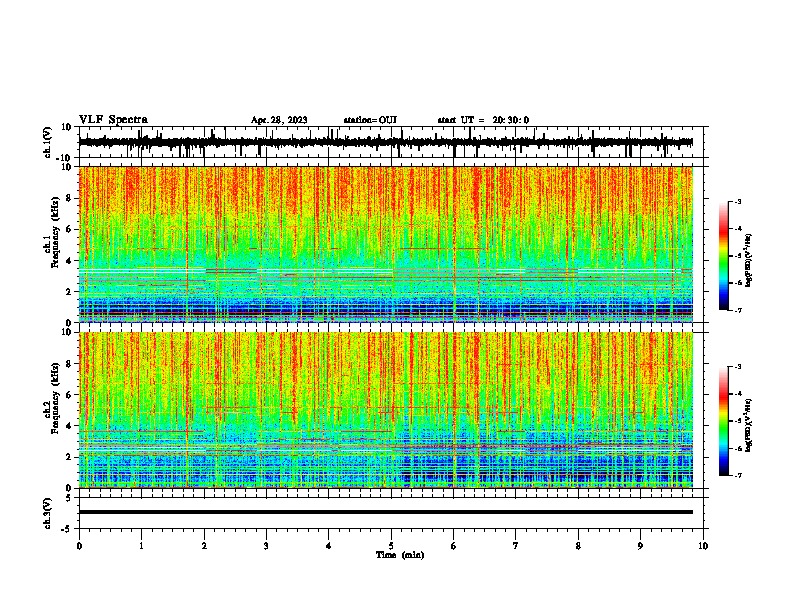This screenshot has height=612, width=792.
Task: Click the ch.2 color scale bar
Action: [x=723, y=421]
